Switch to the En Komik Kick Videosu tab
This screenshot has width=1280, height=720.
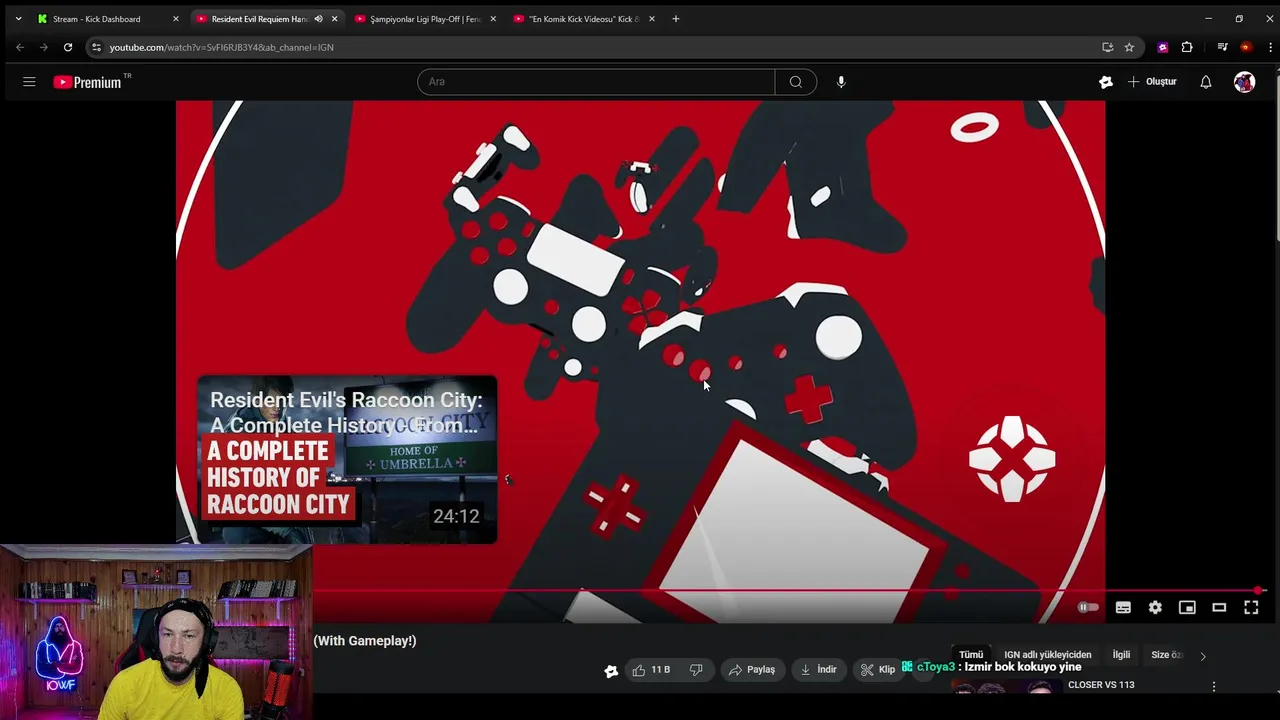coord(584,19)
